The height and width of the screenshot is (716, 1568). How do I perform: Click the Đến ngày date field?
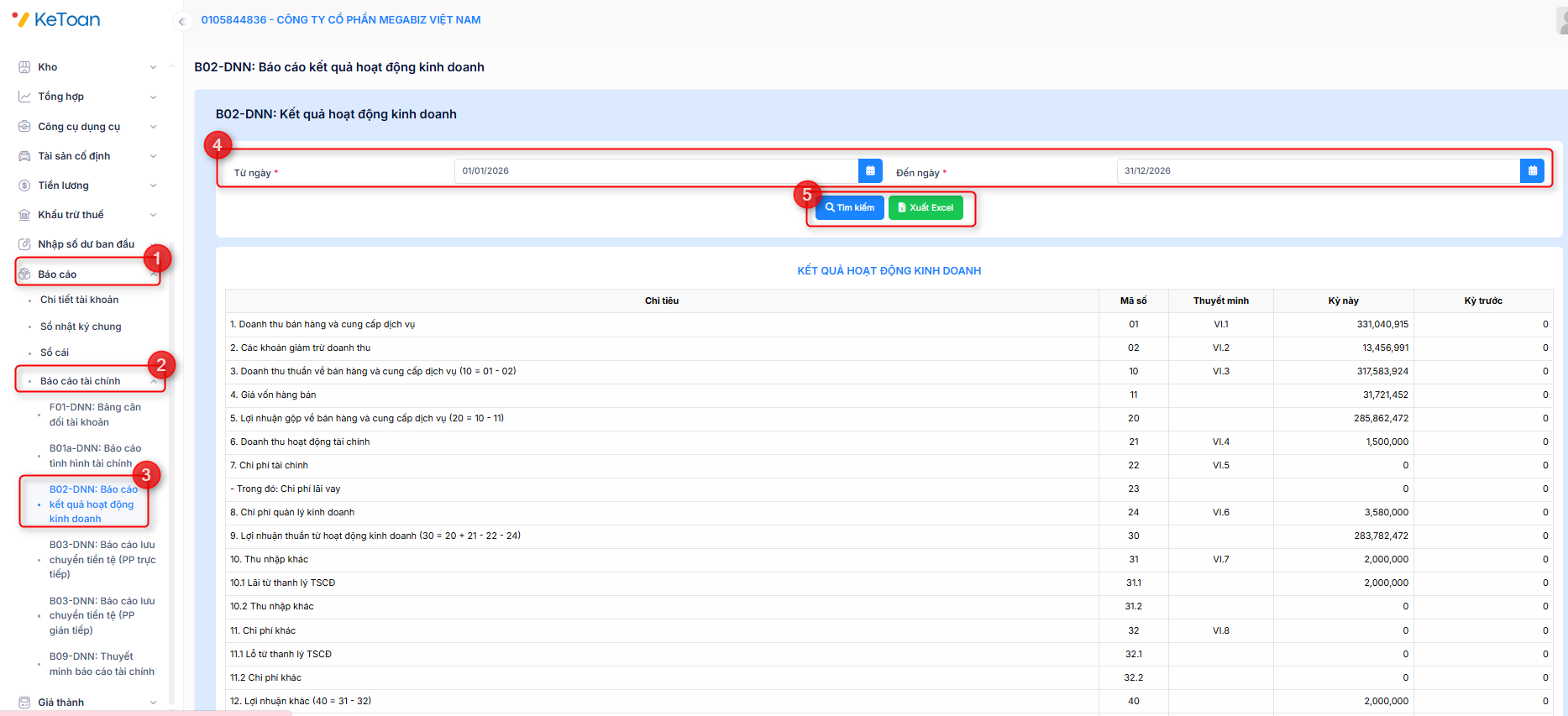(x=1318, y=170)
